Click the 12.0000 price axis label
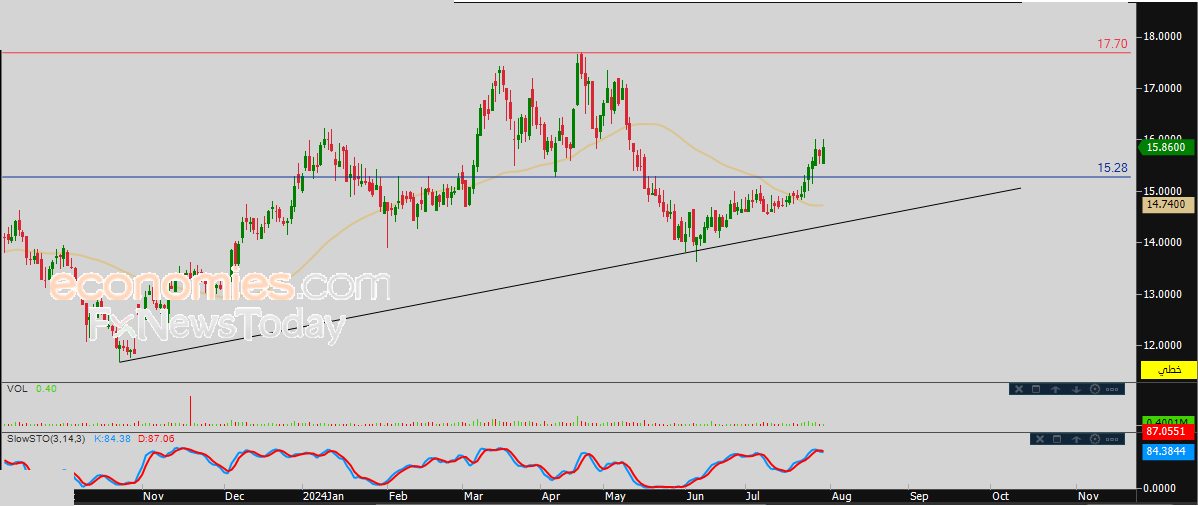 tap(1165, 345)
